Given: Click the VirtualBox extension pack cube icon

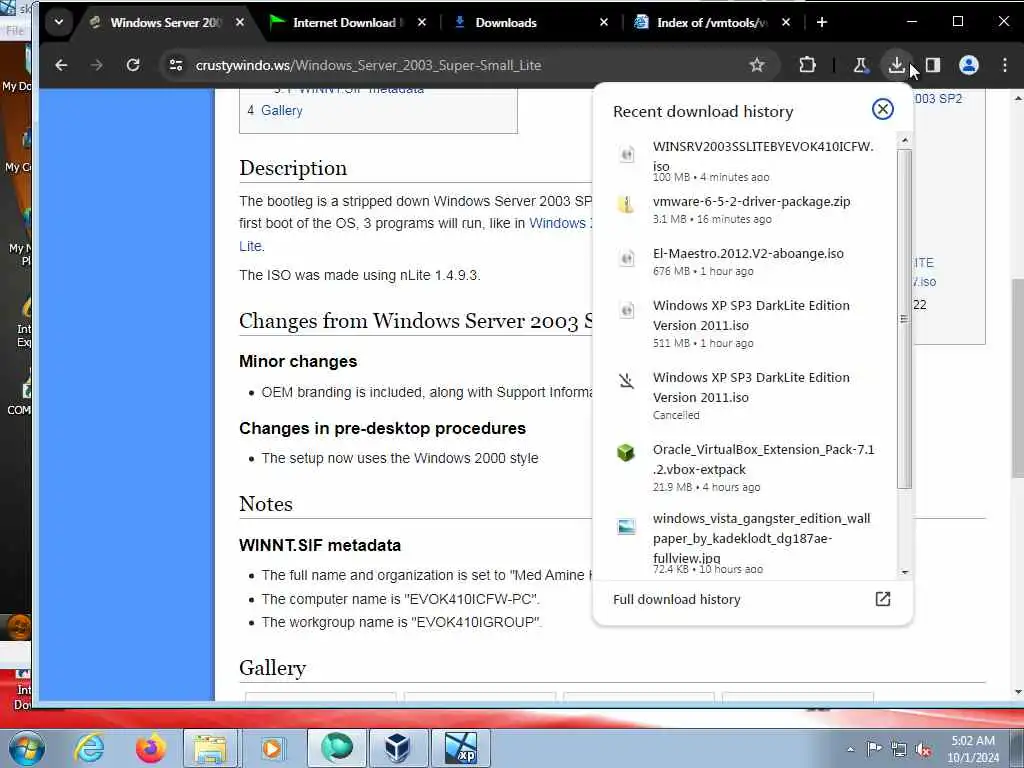Looking at the screenshot, I should [626, 452].
